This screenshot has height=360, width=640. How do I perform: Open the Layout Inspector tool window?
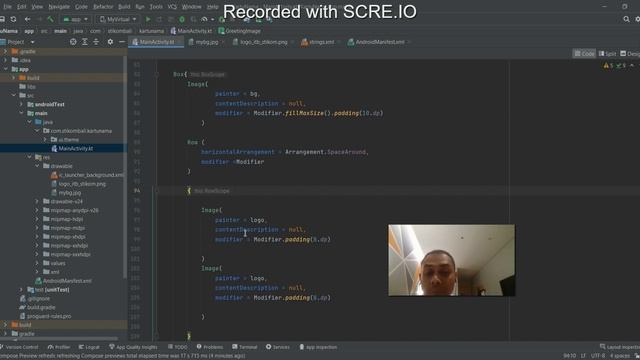coord(620,347)
